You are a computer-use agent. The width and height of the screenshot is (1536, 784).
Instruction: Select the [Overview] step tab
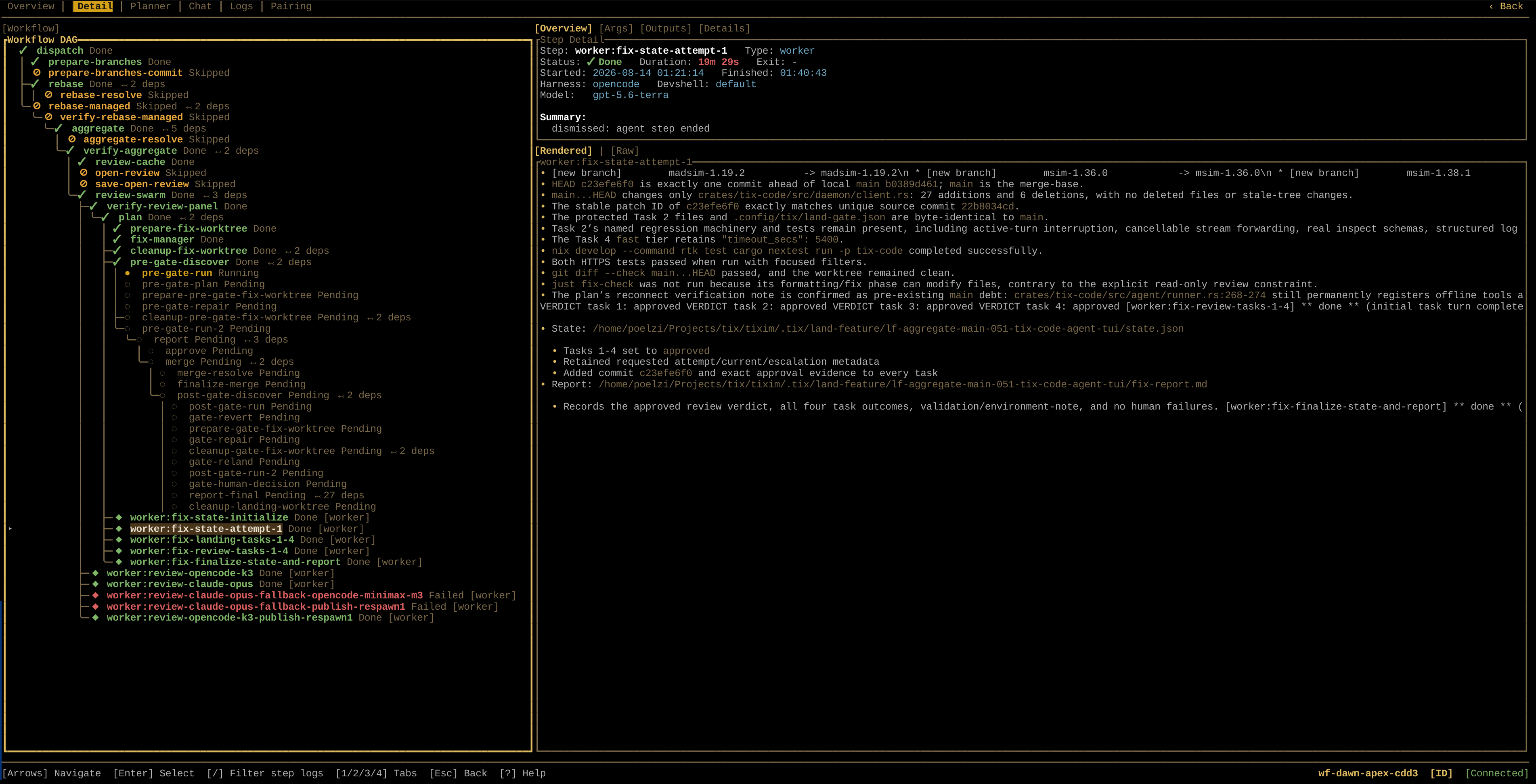(564, 29)
